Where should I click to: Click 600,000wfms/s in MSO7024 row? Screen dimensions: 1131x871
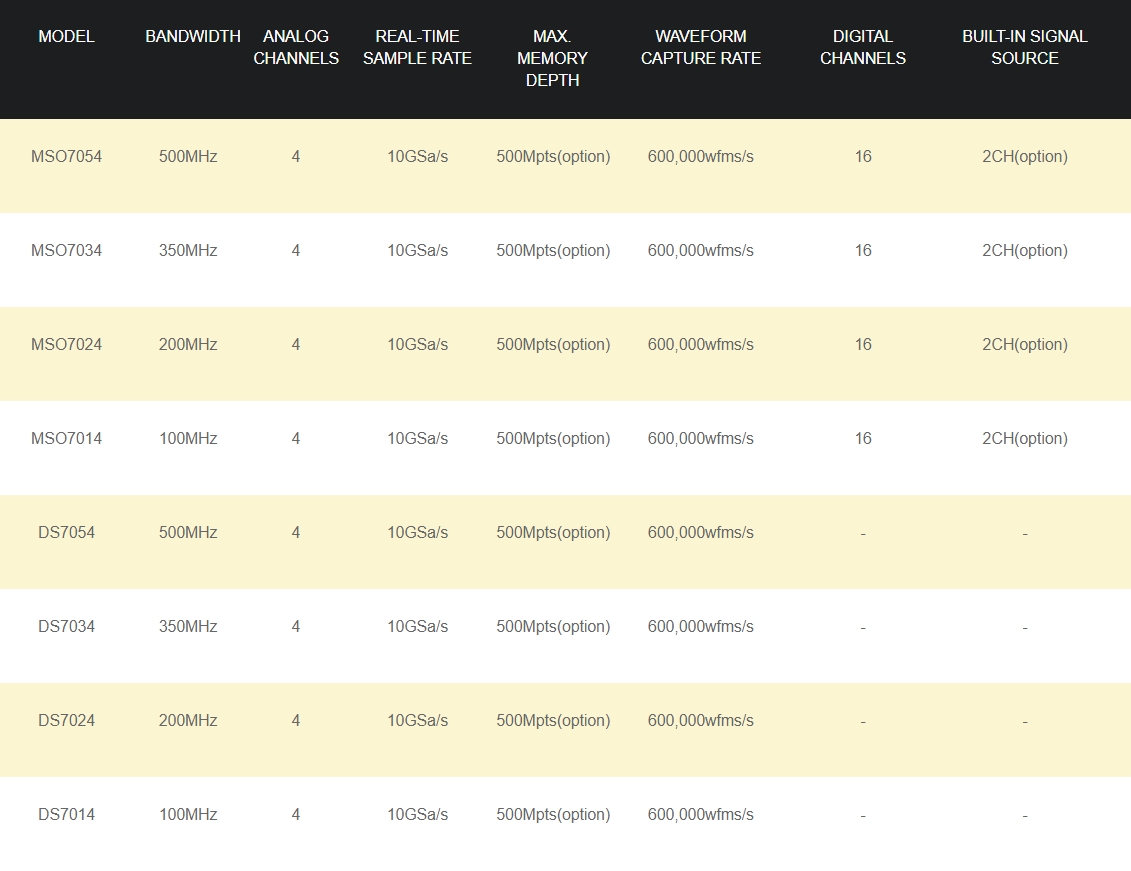click(x=700, y=344)
